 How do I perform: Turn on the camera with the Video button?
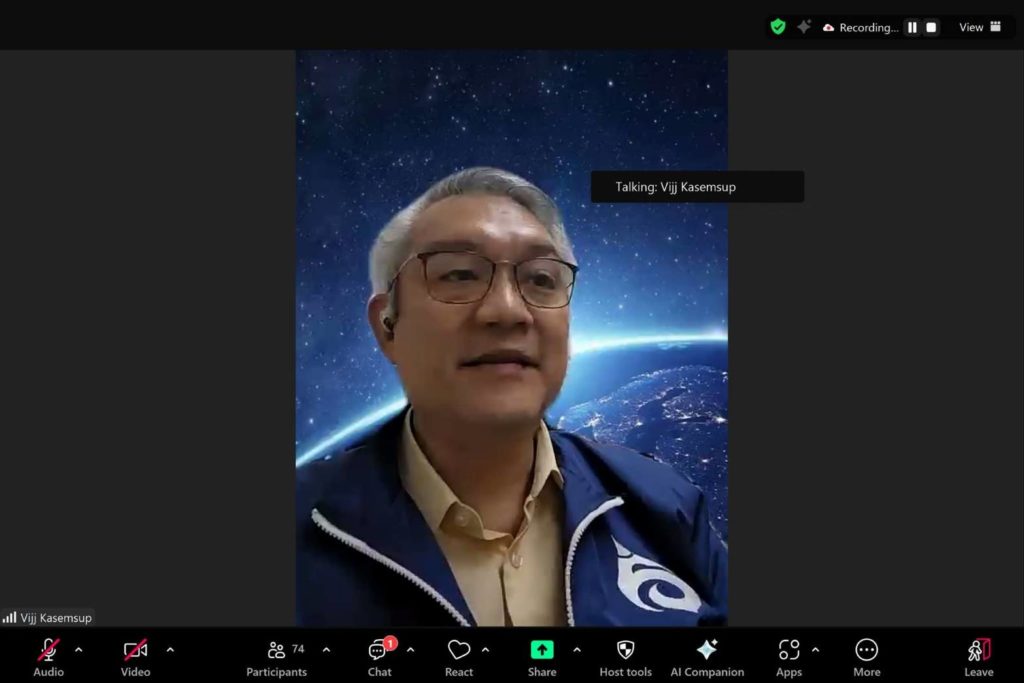135,658
